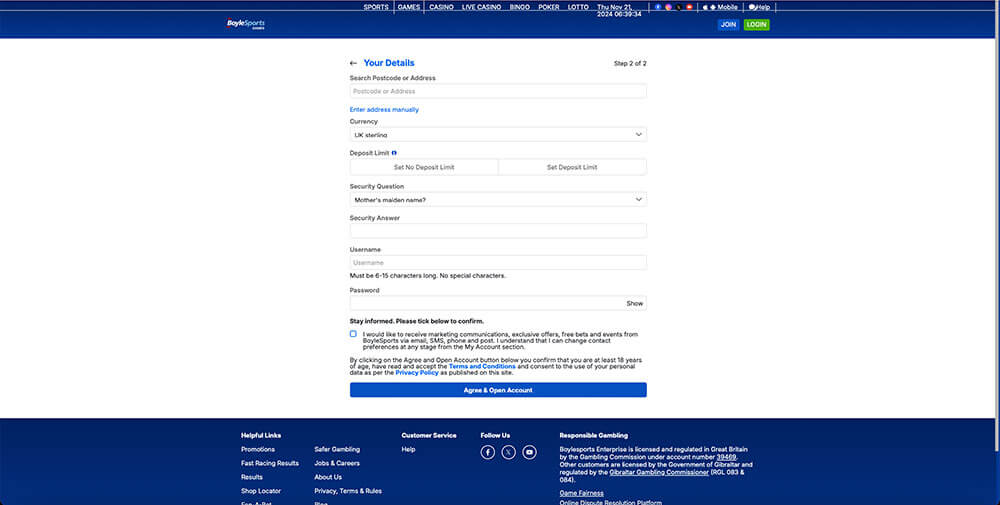Image resolution: width=1000 pixels, height=505 pixels.
Task: Open the Promotions footer link
Action: (x=258, y=450)
